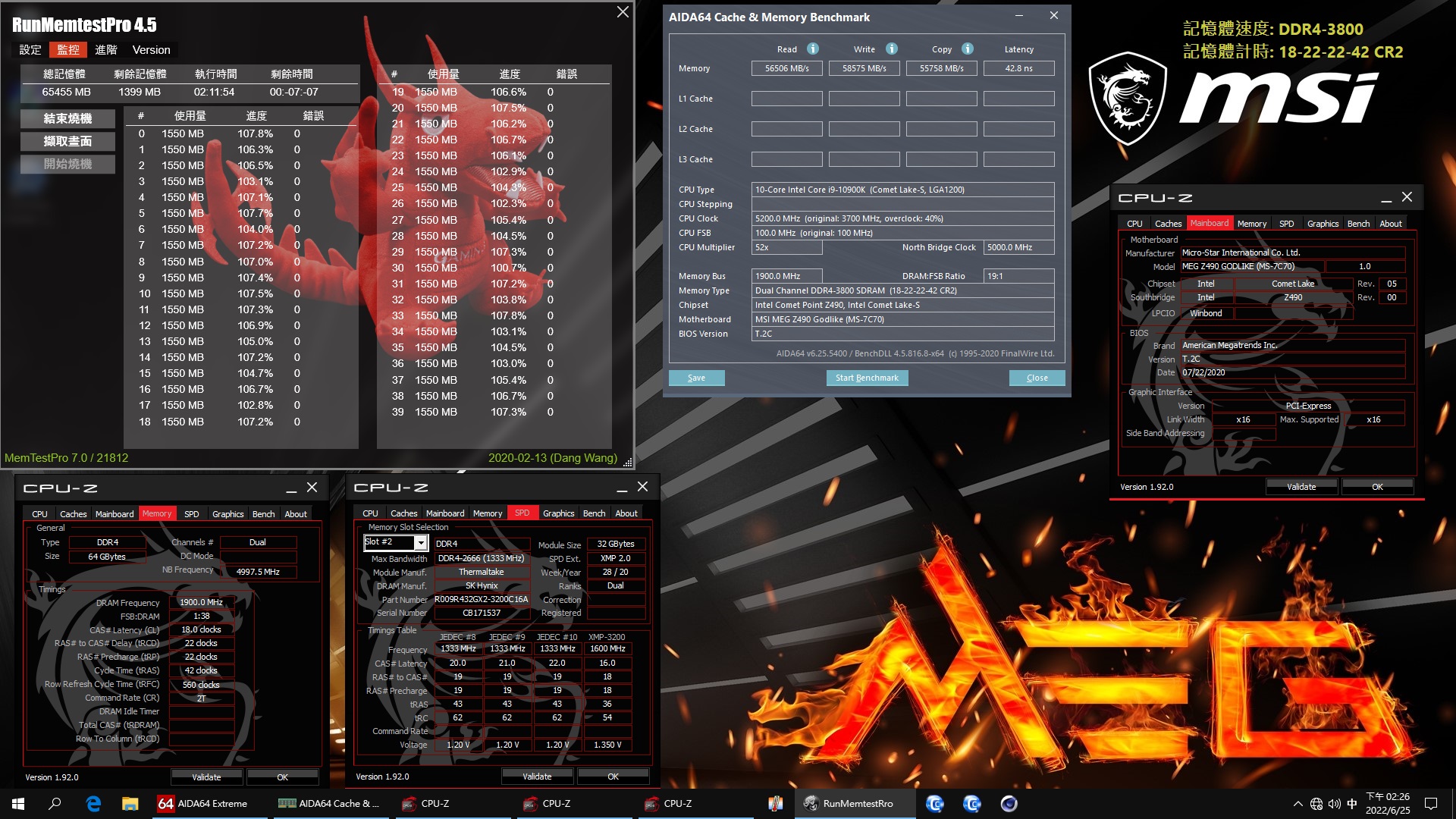
Task: Switch to the 進階 tab in RunMemtestPro
Action: point(106,50)
